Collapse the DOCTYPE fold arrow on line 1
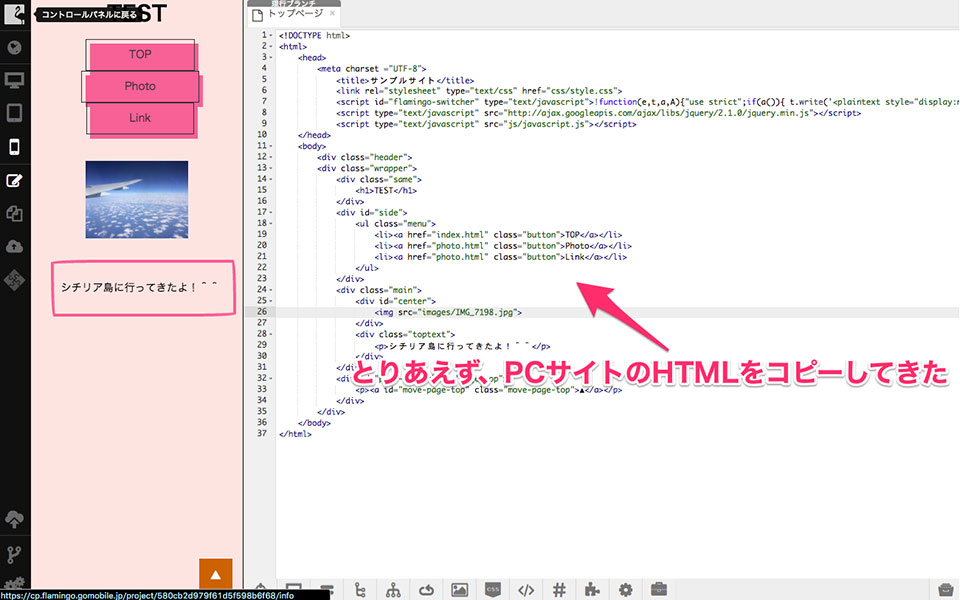960x600 pixels. coord(271,36)
